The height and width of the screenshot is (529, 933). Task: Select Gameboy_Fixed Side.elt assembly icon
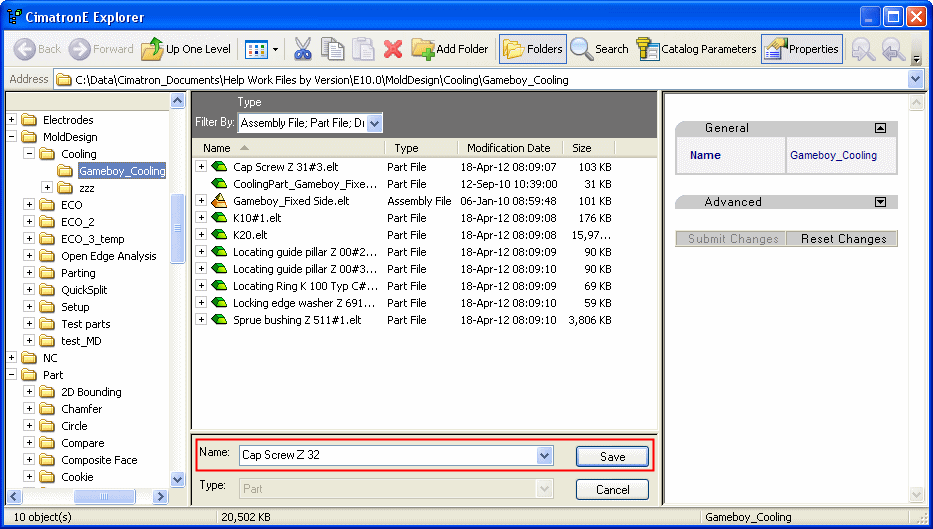(220, 201)
